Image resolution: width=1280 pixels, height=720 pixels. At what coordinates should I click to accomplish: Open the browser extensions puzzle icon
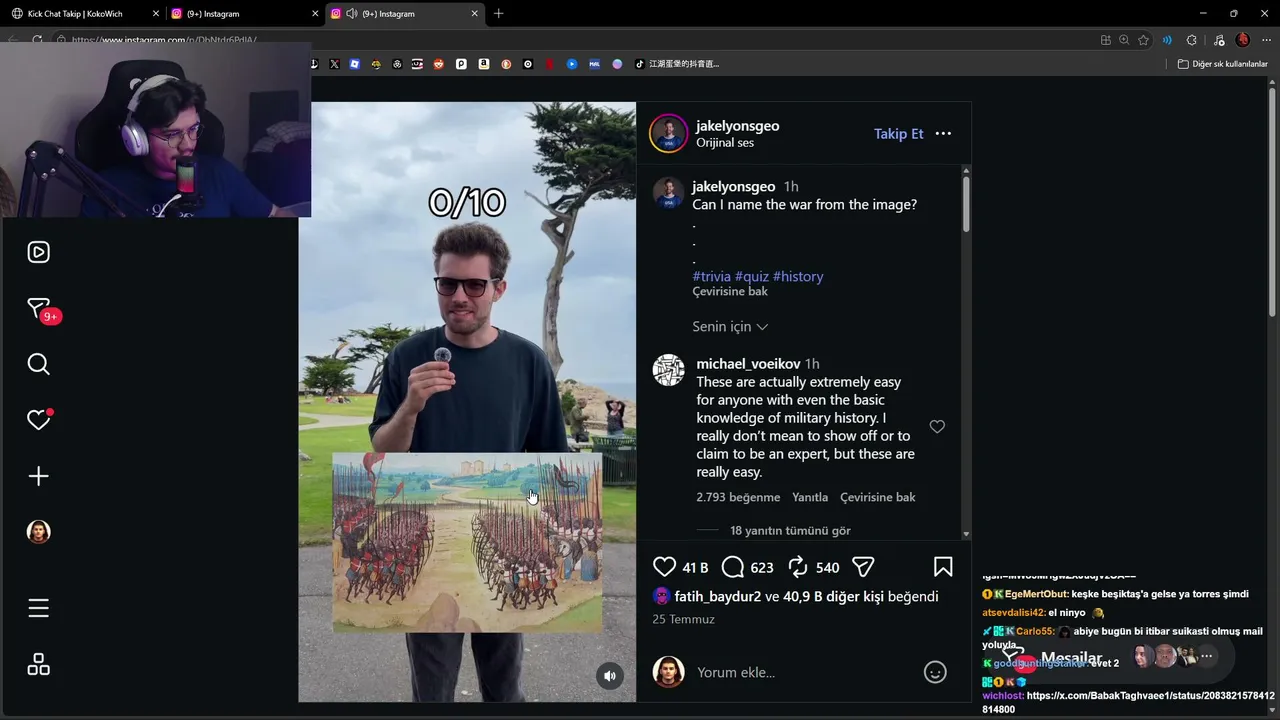coord(1191,40)
